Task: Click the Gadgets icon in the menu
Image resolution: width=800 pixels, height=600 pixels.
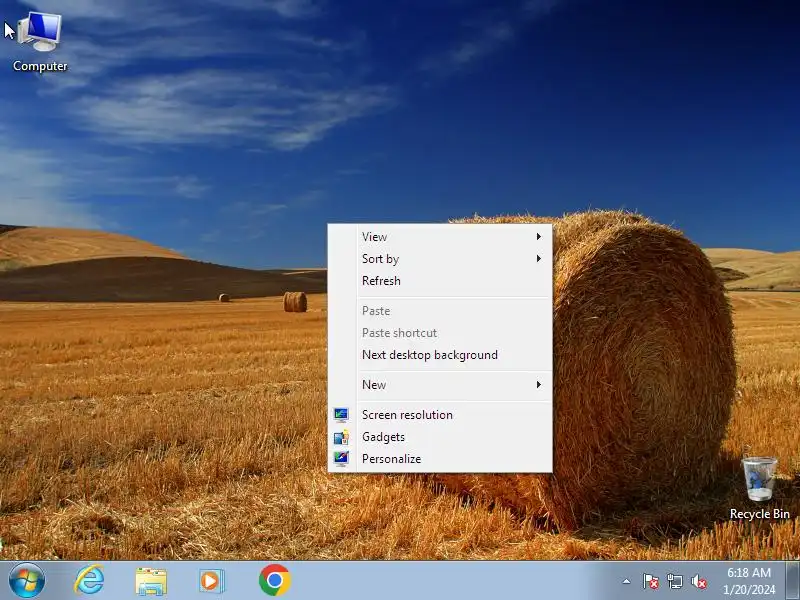Action: point(341,437)
